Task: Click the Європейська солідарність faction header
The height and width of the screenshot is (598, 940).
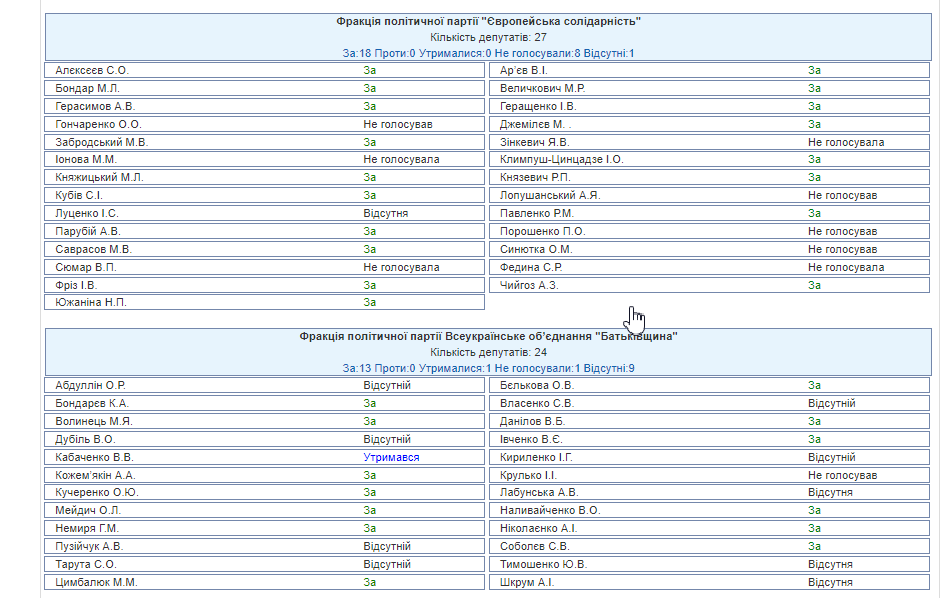Action: click(x=488, y=21)
